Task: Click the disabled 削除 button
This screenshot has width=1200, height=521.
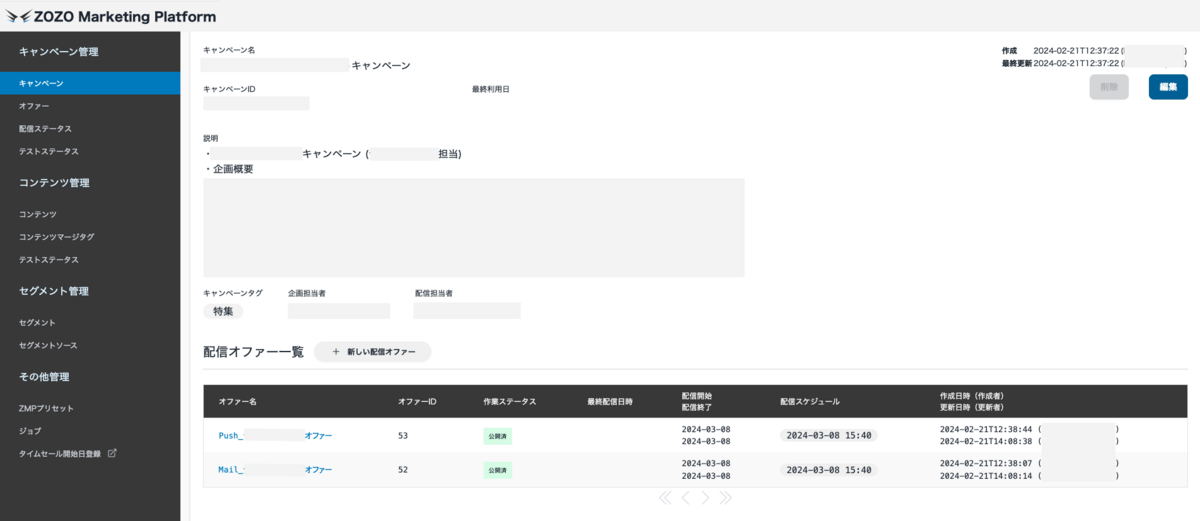Action: pos(1109,87)
